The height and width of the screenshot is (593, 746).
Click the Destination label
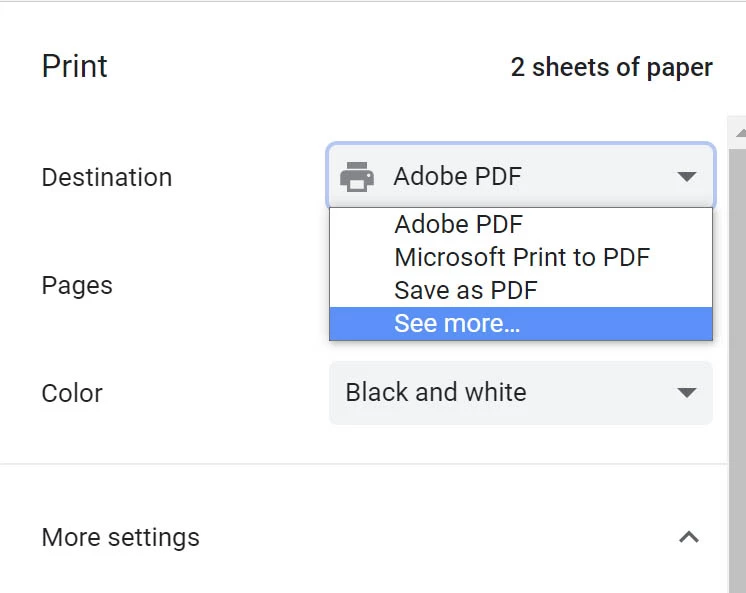[106, 177]
